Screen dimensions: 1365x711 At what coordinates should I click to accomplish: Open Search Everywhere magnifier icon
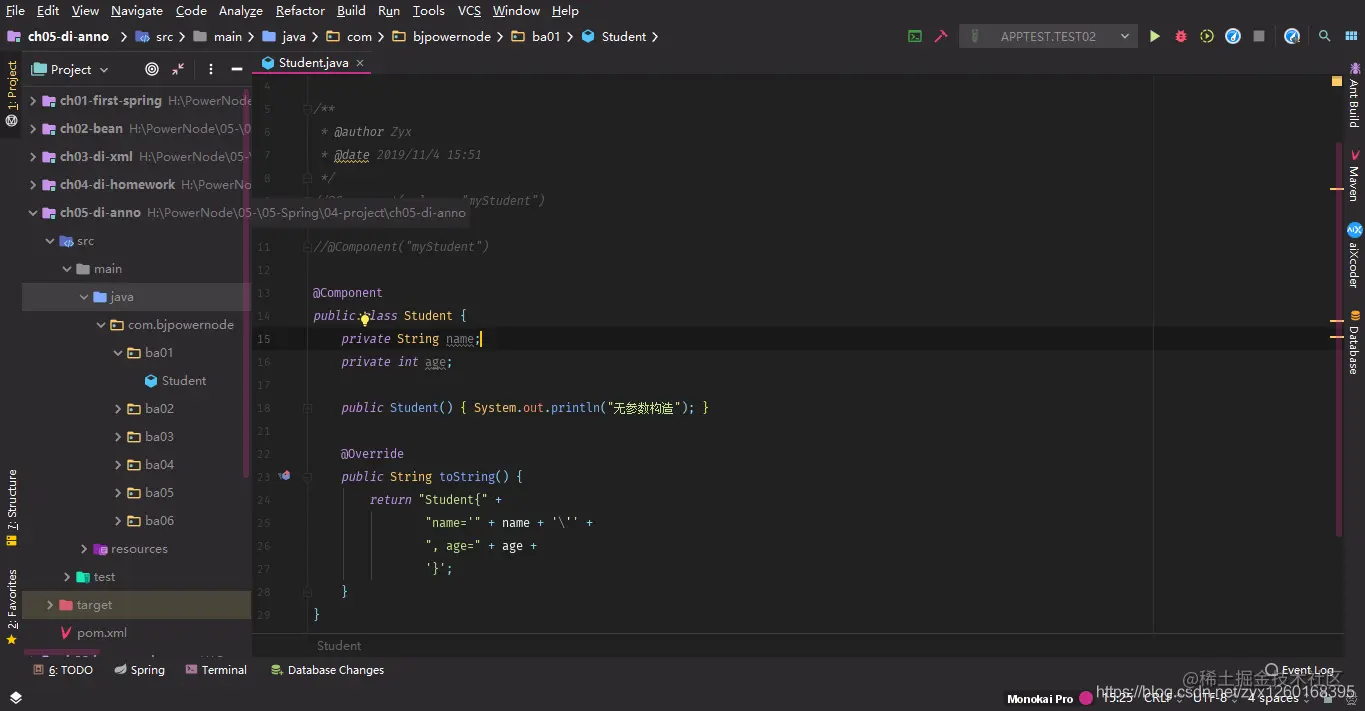(1324, 36)
